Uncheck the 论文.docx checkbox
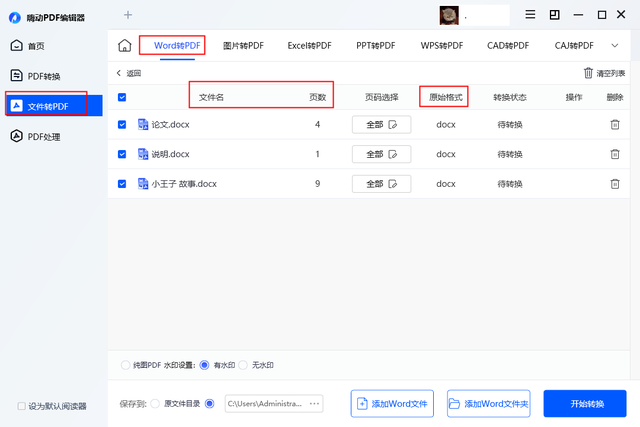This screenshot has height=427, width=640. point(122,125)
